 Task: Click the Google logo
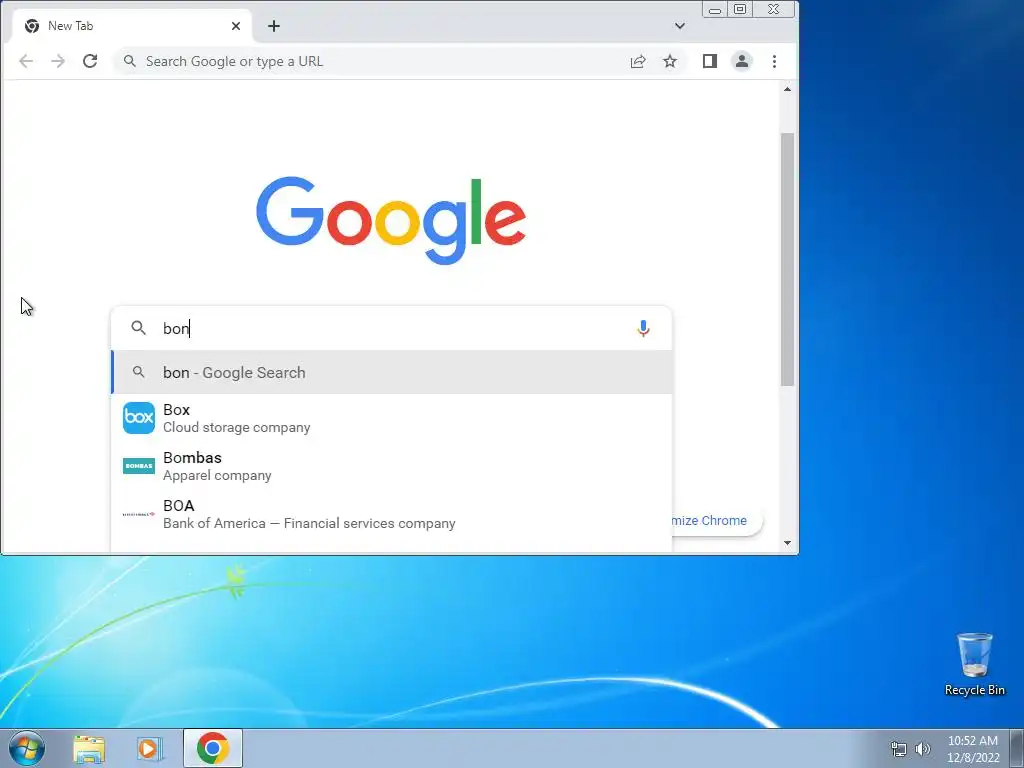pyautogui.click(x=391, y=219)
